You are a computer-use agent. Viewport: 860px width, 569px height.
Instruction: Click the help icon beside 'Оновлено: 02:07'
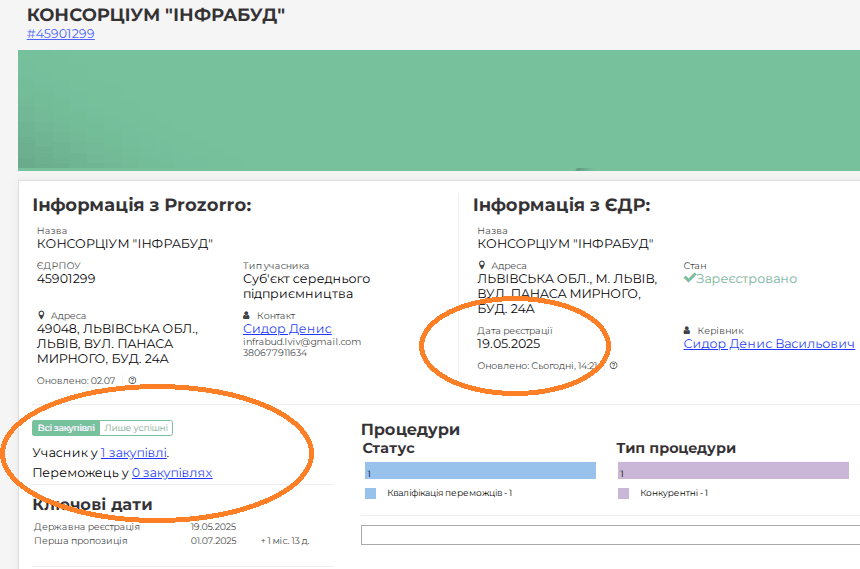click(132, 380)
